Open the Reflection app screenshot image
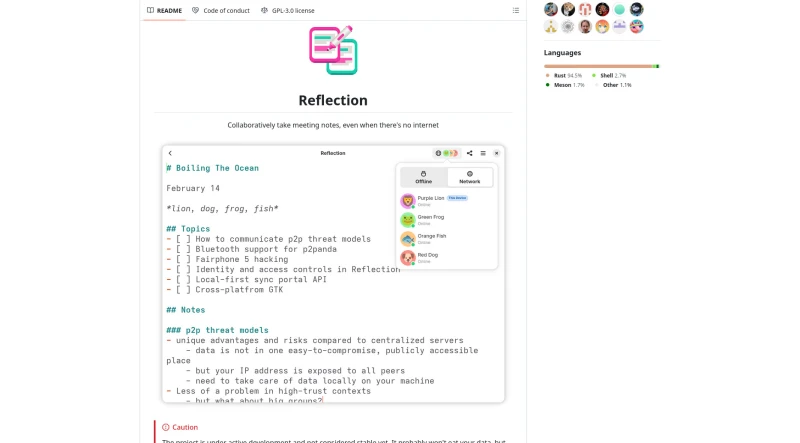The width and height of the screenshot is (800, 443). (333, 274)
